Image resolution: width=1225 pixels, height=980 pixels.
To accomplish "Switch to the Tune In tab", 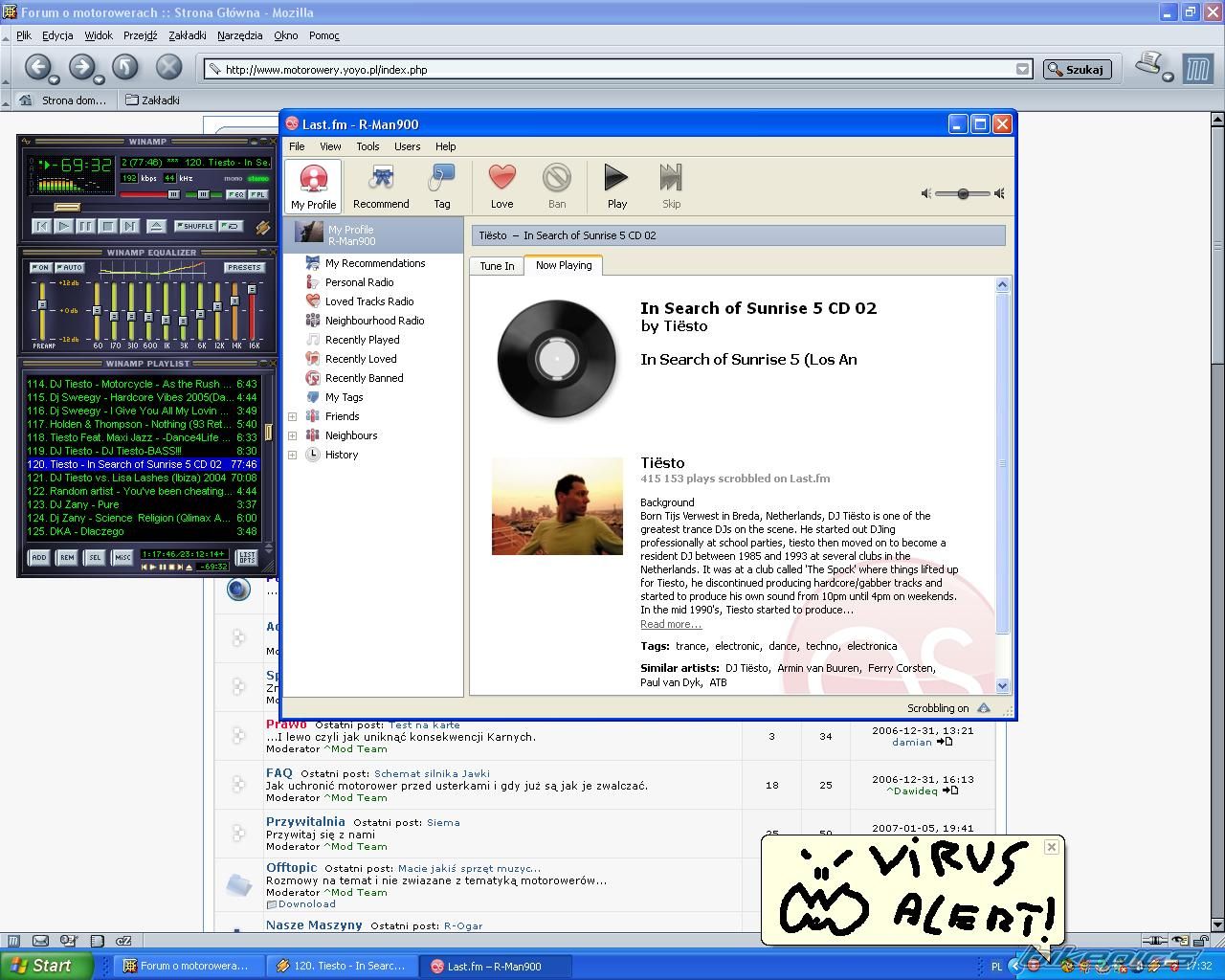I will point(497,266).
